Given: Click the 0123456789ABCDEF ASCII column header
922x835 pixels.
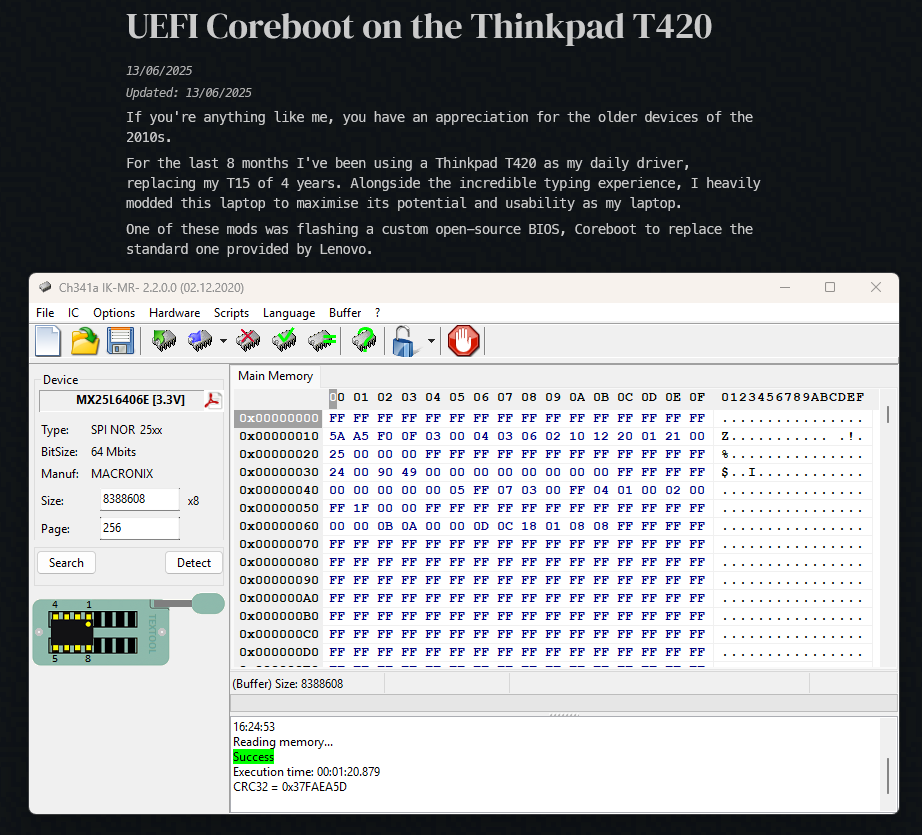Looking at the screenshot, I should [793, 398].
